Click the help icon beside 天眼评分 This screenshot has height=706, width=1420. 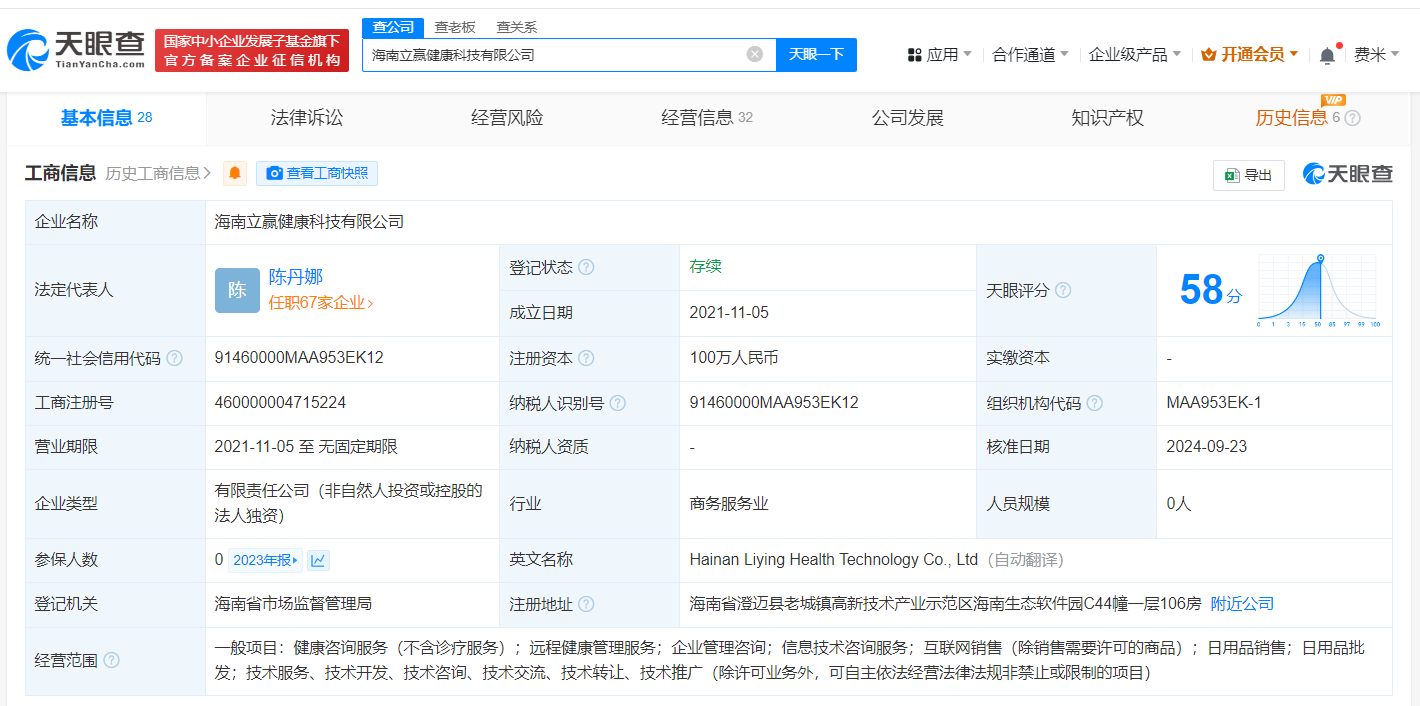[x=1062, y=290]
